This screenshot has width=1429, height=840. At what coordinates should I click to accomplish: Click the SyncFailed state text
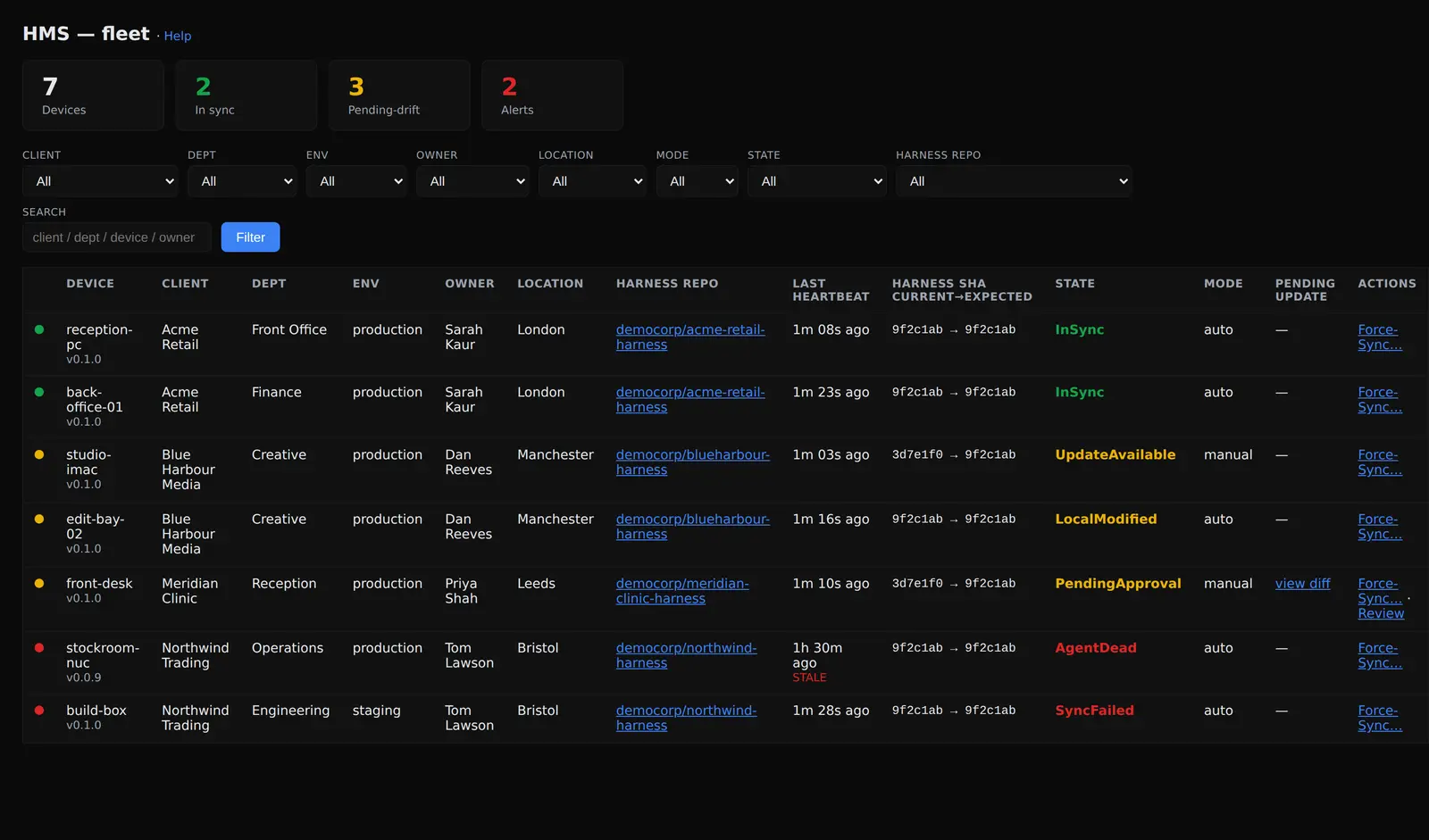(x=1094, y=710)
